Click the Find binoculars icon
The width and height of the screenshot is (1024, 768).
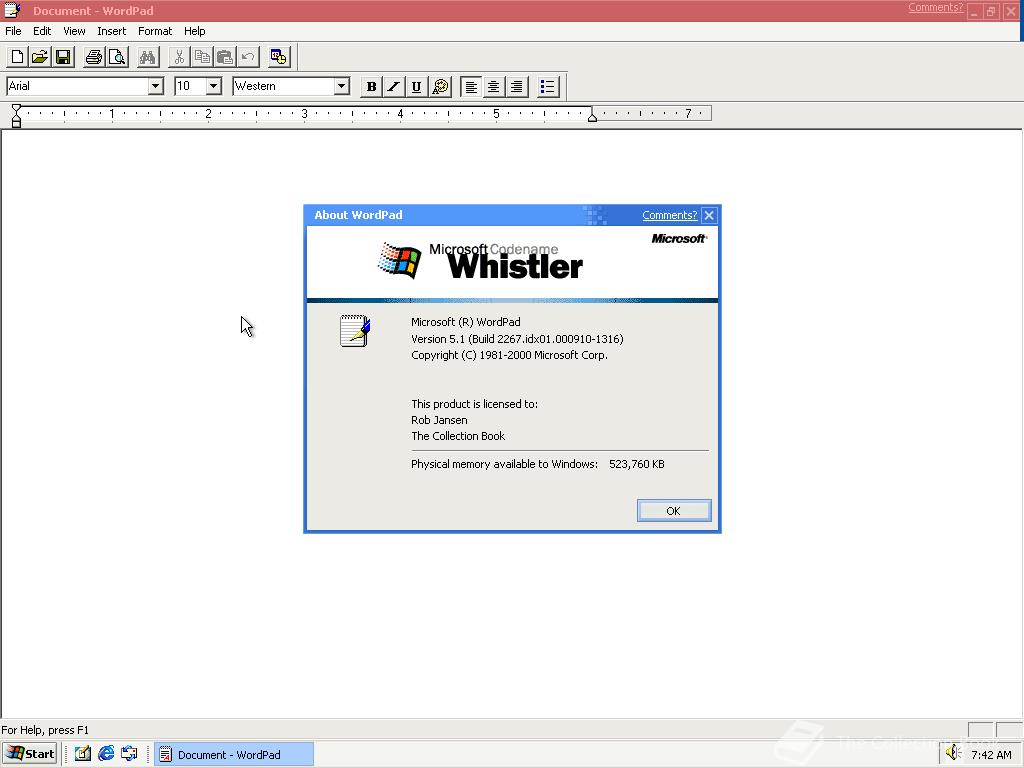tap(148, 57)
